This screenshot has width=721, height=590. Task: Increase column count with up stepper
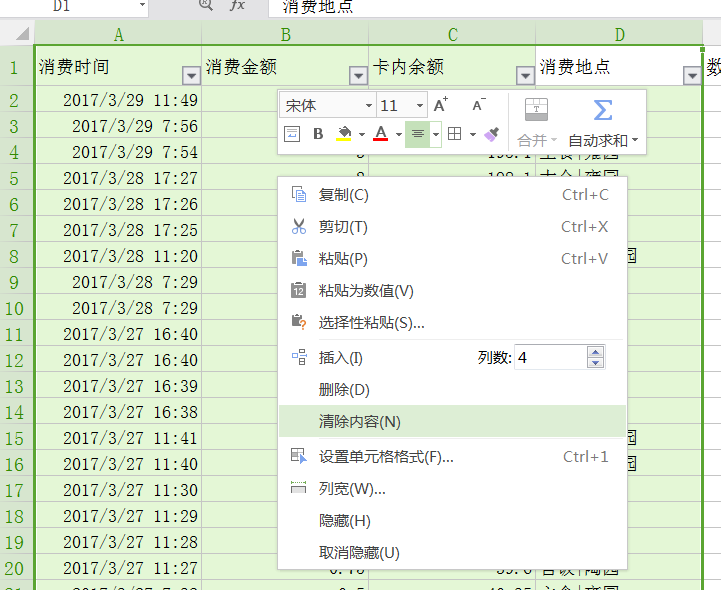click(x=595, y=352)
